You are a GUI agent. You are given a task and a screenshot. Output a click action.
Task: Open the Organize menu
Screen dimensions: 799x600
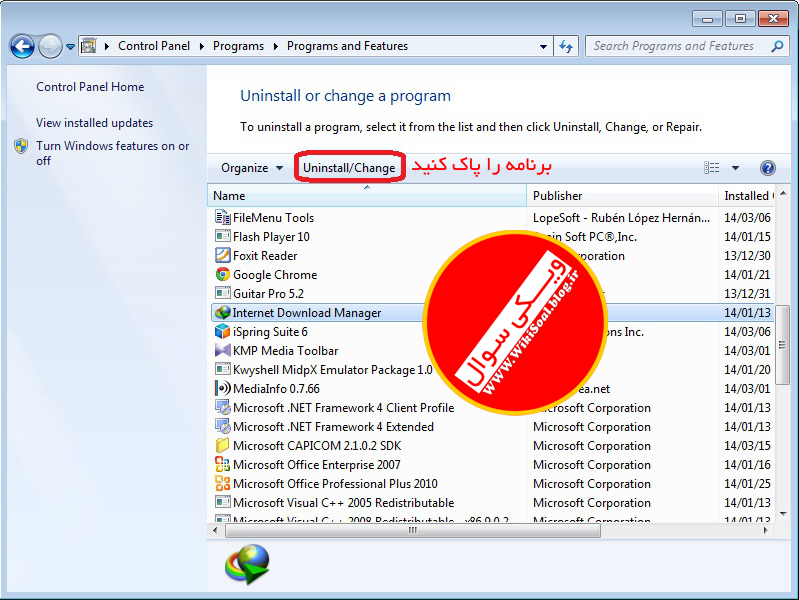pyautogui.click(x=252, y=168)
